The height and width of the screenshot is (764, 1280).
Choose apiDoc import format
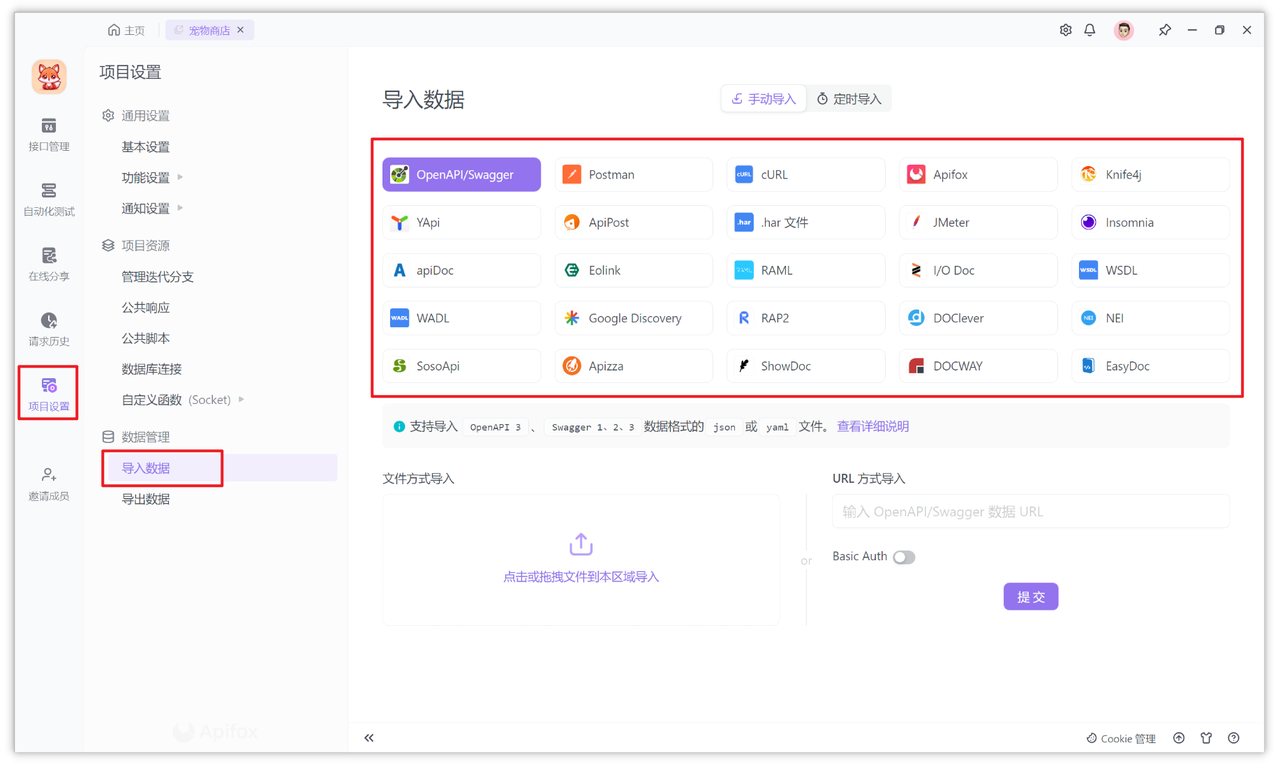(x=461, y=270)
